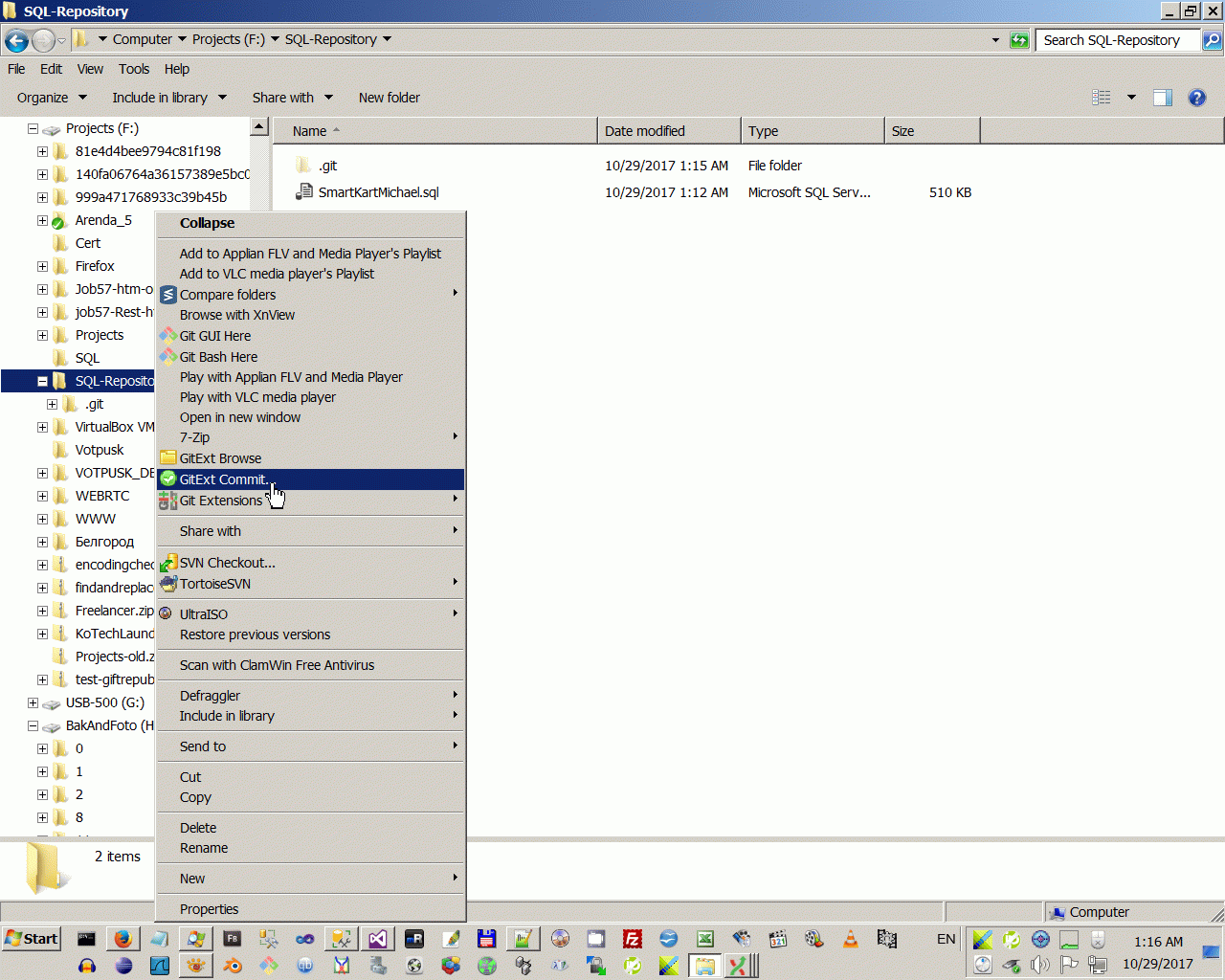The height and width of the screenshot is (980, 1225).
Task: Click the TortoiseSVN icon
Action: pyautogui.click(x=168, y=584)
